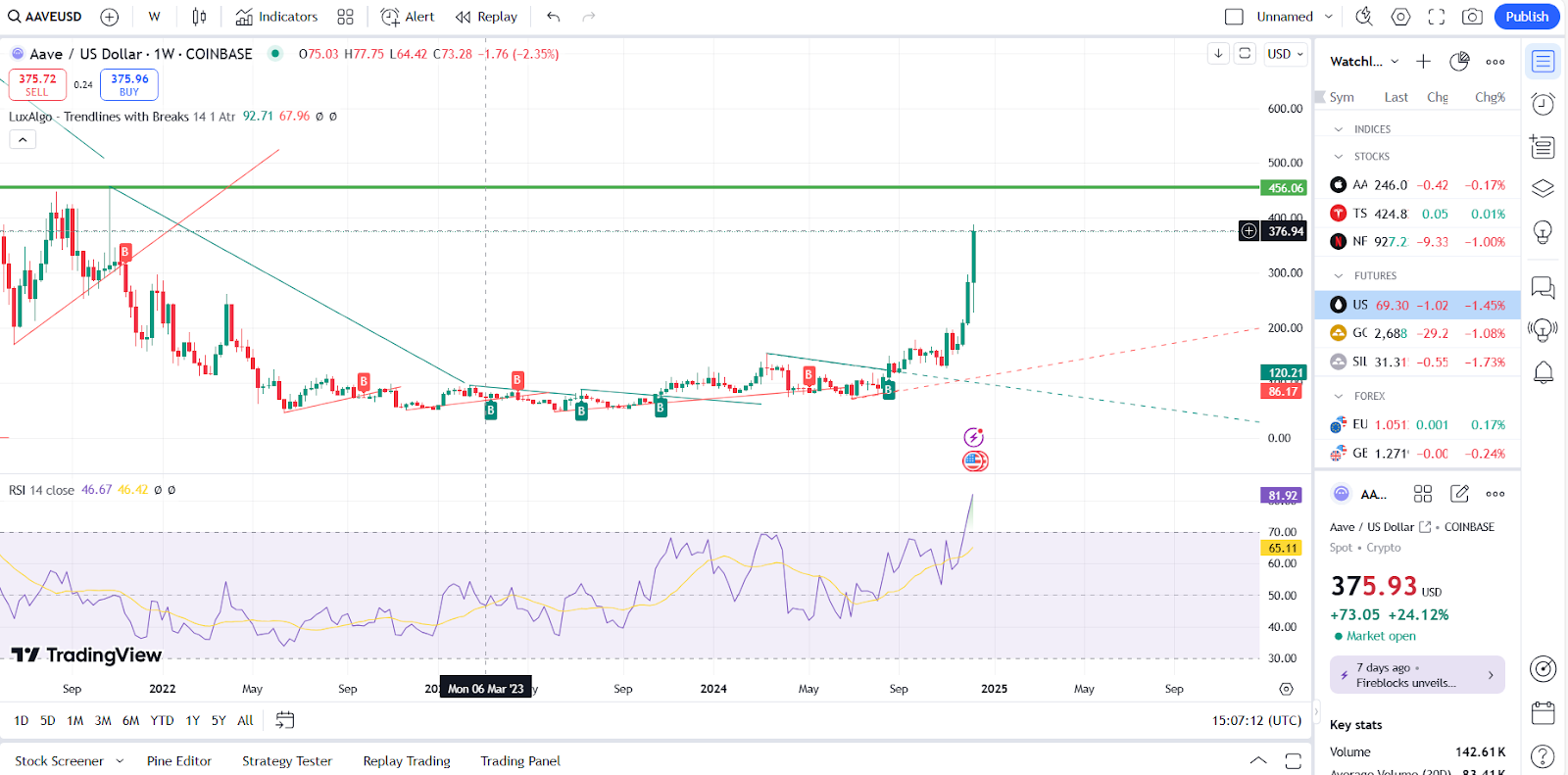
Task: Set chart range to 1D
Action: click(22, 720)
